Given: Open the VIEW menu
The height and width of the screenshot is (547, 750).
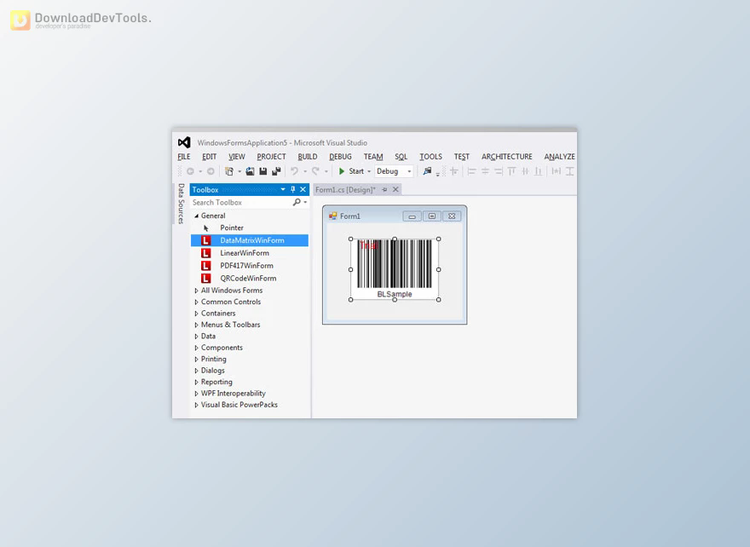Looking at the screenshot, I should (x=236, y=157).
